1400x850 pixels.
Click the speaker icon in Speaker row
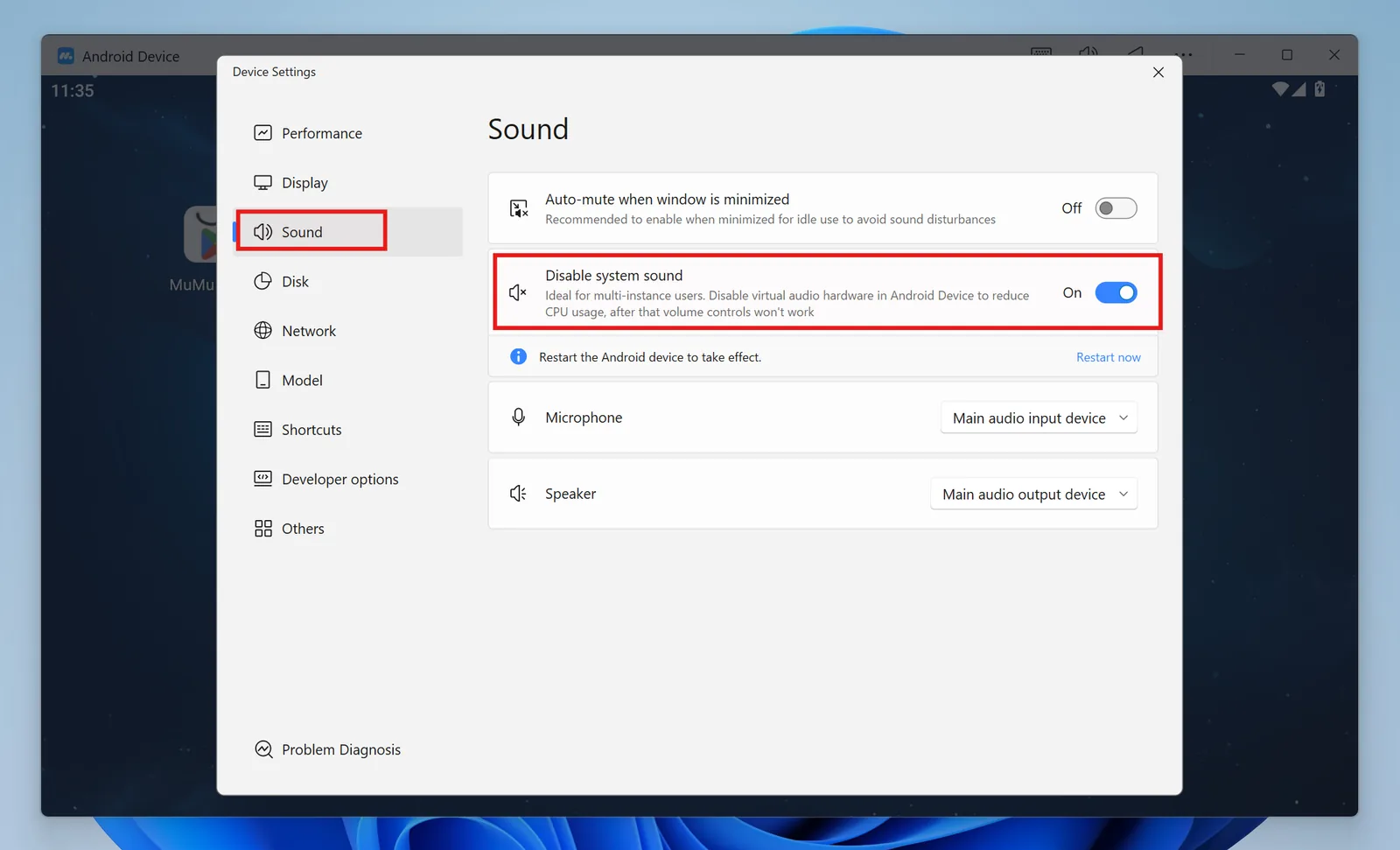click(518, 494)
